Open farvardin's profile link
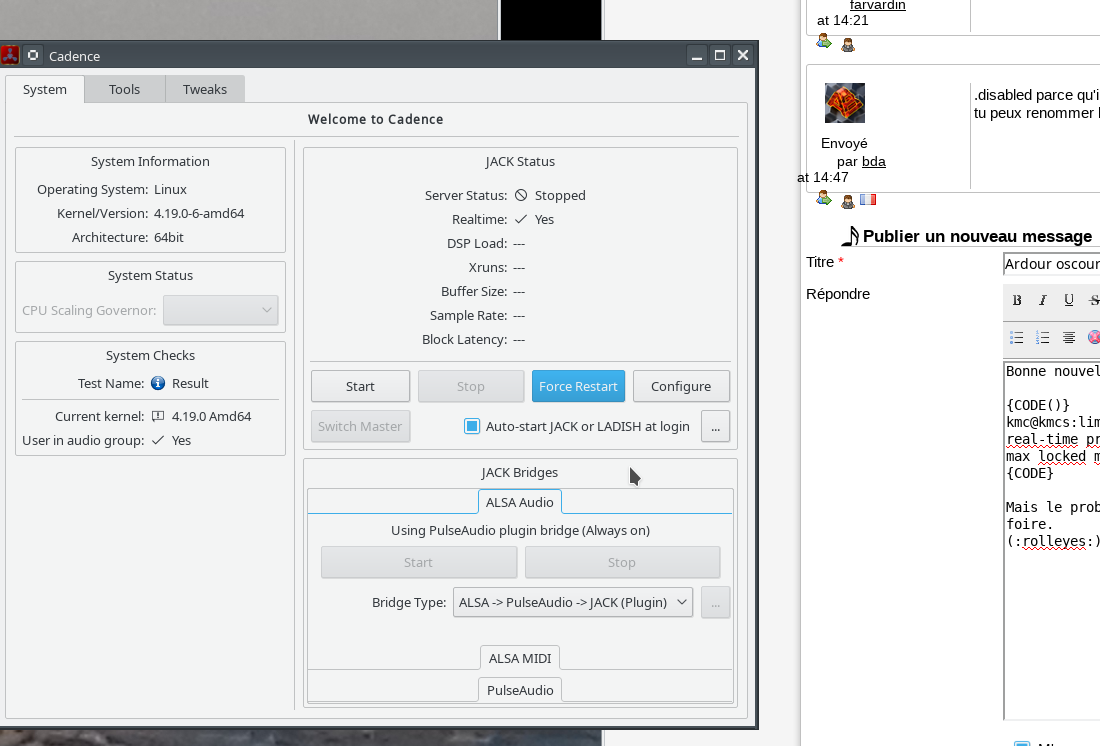Viewport: 1100px width, 746px height. click(878, 6)
